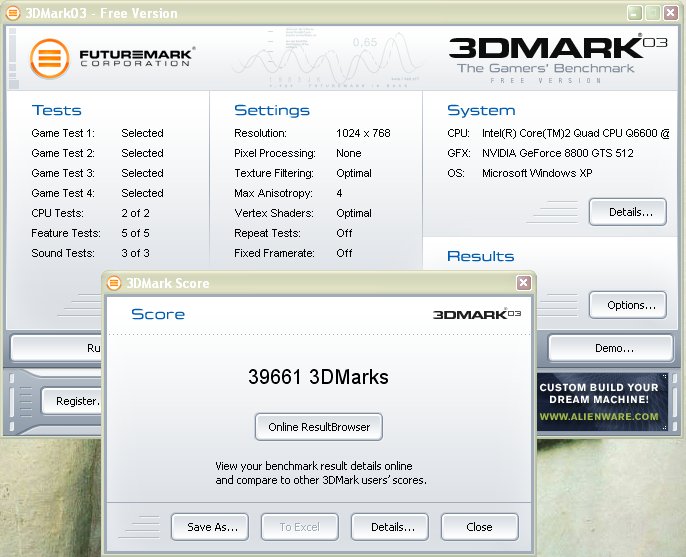Click the Game Test 4 Selected value
Screen dimensions: 686x557
(142, 193)
